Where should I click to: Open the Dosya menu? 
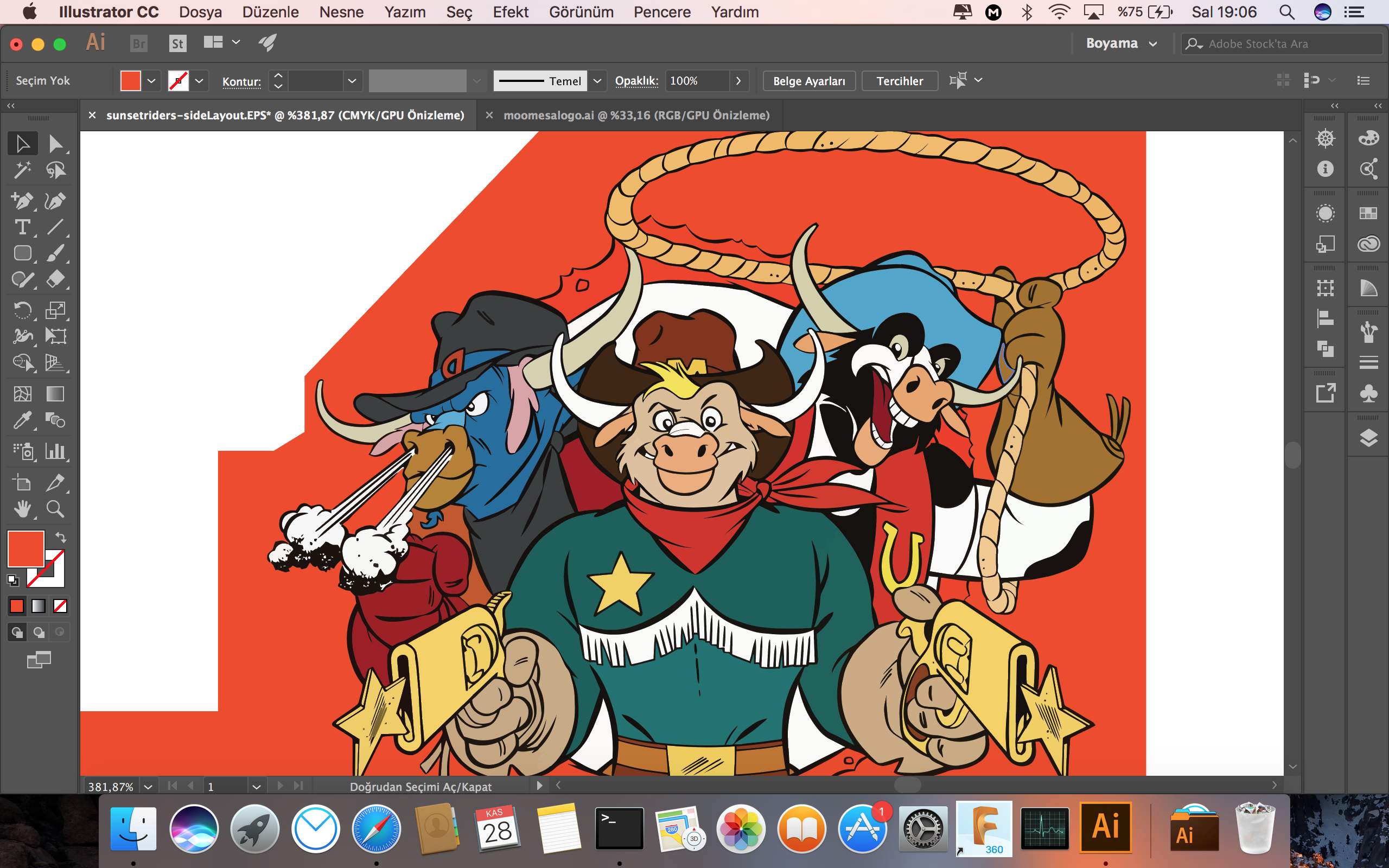[x=200, y=12]
